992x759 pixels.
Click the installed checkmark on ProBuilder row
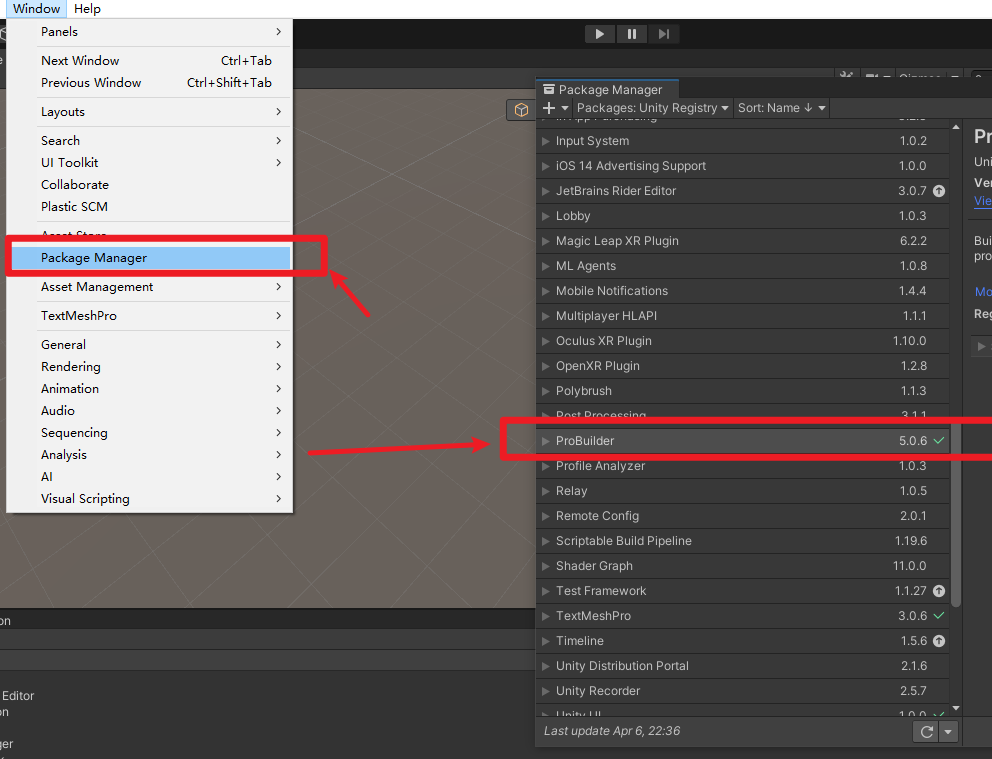coord(939,440)
